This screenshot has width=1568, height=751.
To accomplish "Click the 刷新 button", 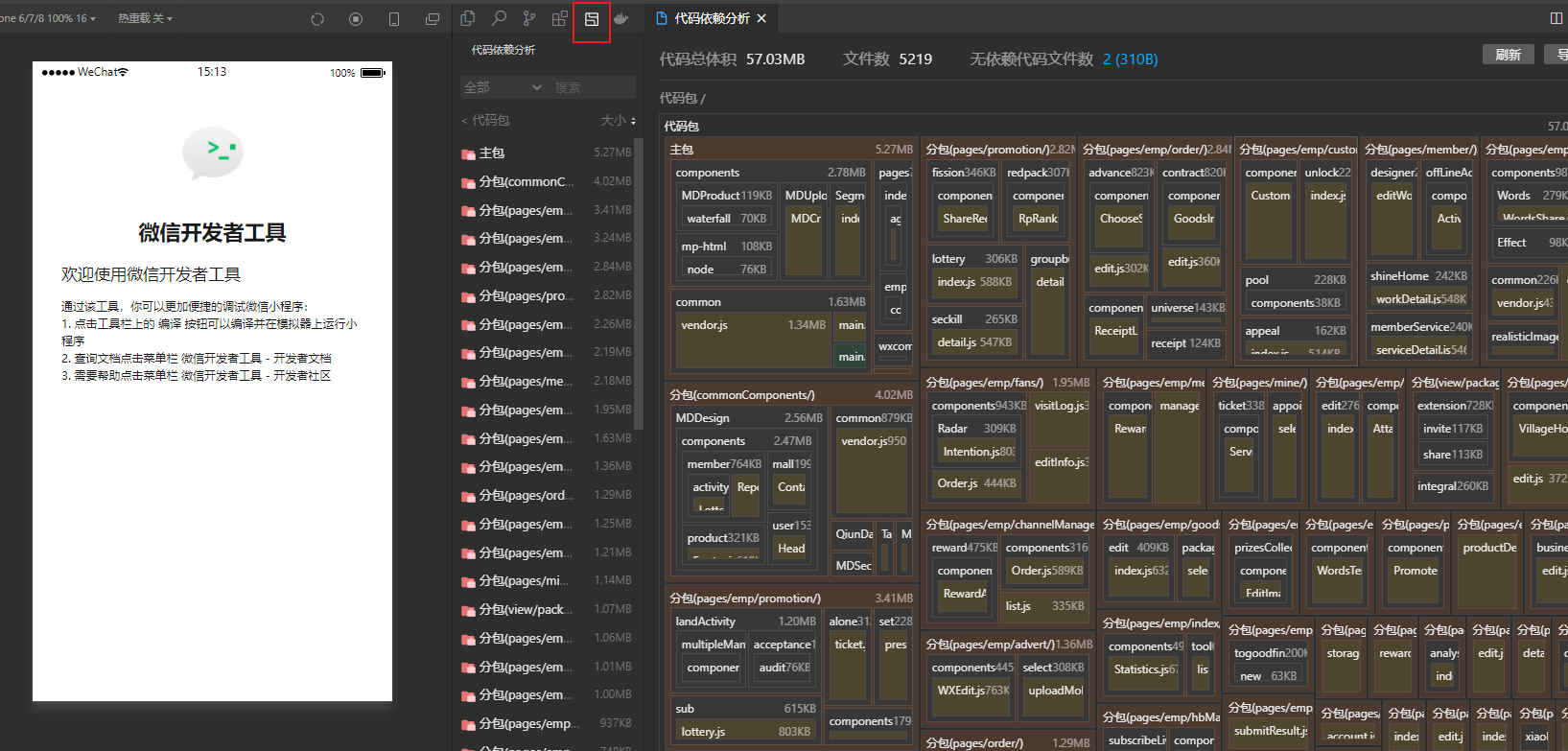I will click(1509, 55).
